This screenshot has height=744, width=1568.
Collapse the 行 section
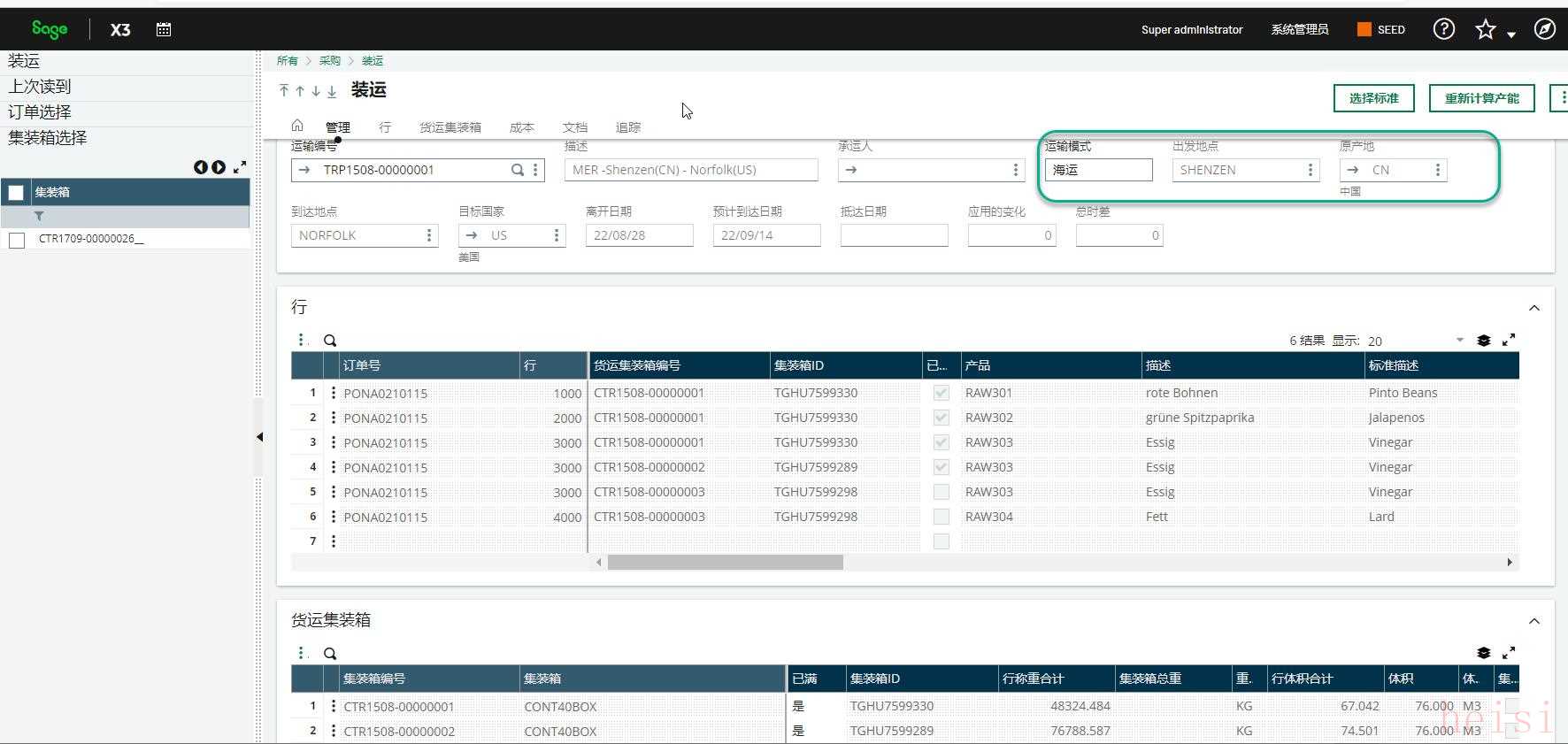pos(1534,308)
